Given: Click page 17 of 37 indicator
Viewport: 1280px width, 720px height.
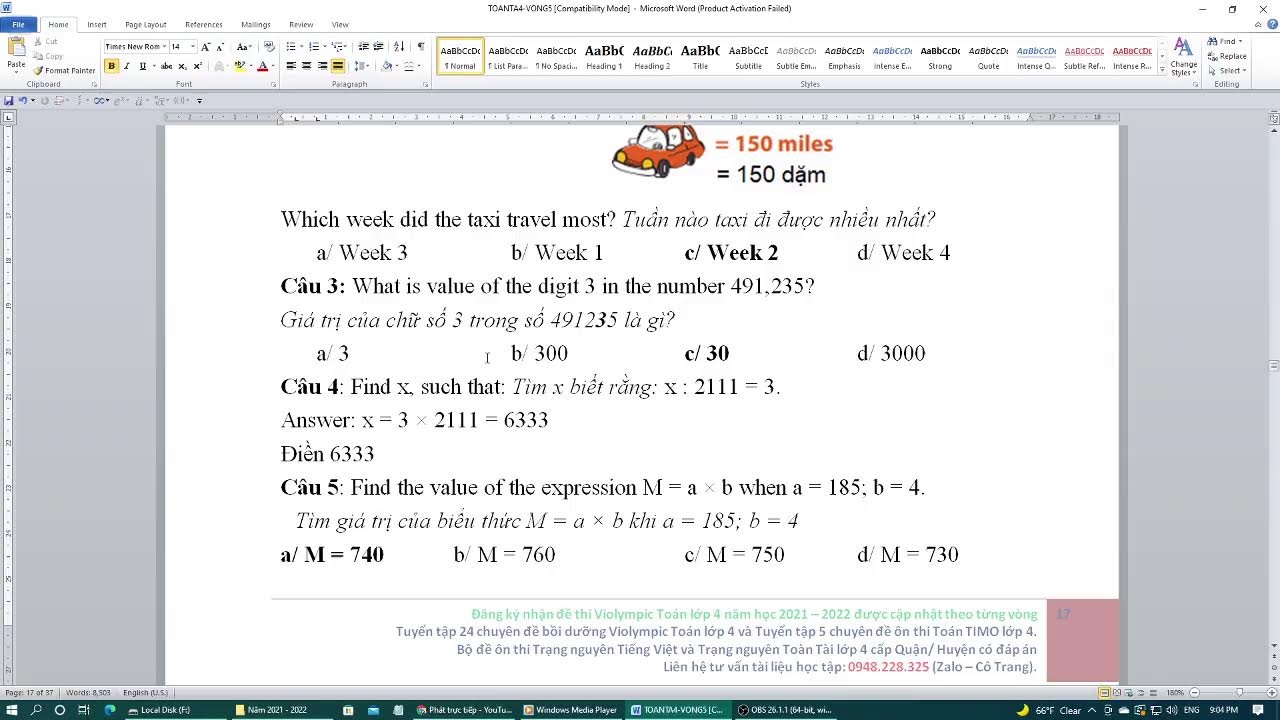Looking at the screenshot, I should click(x=29, y=692).
